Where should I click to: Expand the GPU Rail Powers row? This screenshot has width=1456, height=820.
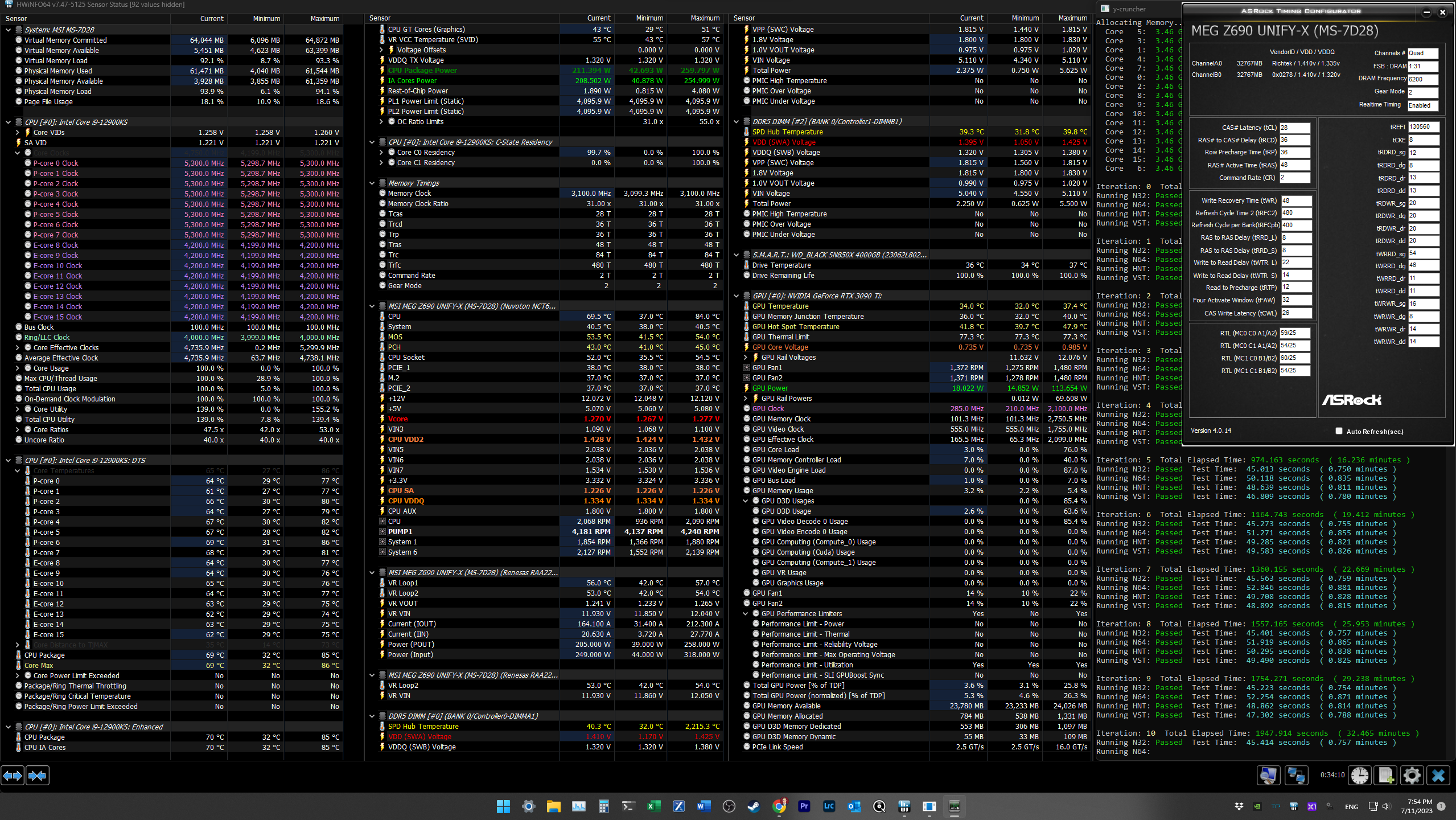[x=746, y=399]
